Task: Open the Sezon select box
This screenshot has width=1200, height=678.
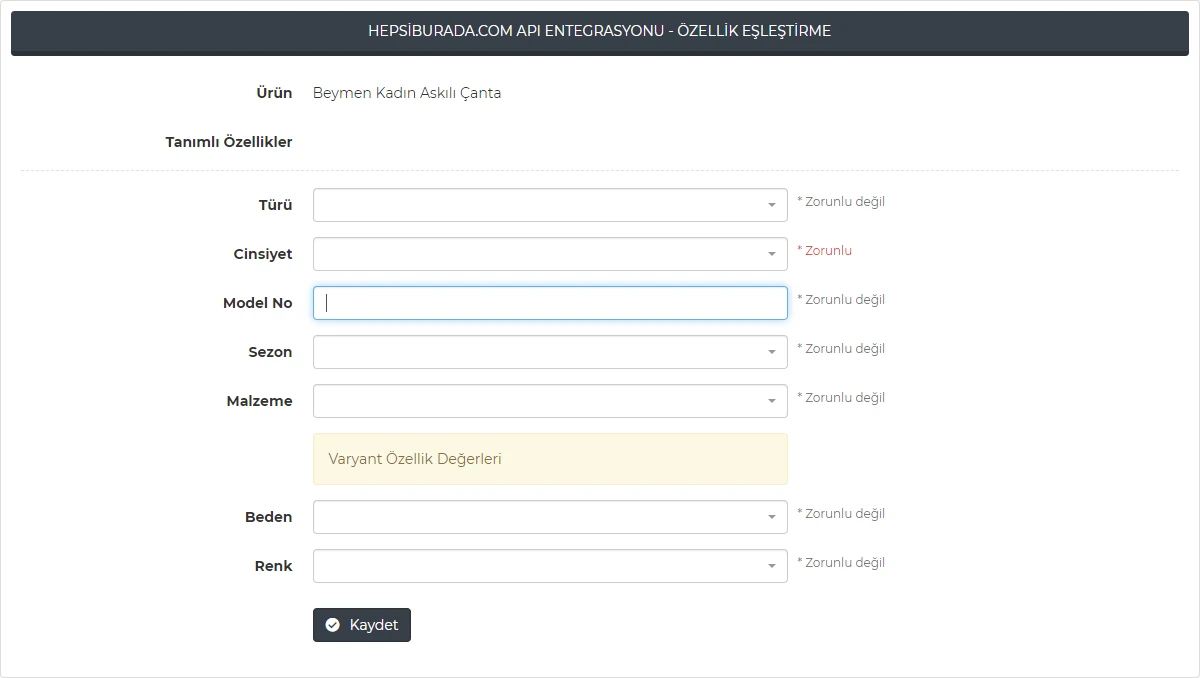Action: click(540, 352)
